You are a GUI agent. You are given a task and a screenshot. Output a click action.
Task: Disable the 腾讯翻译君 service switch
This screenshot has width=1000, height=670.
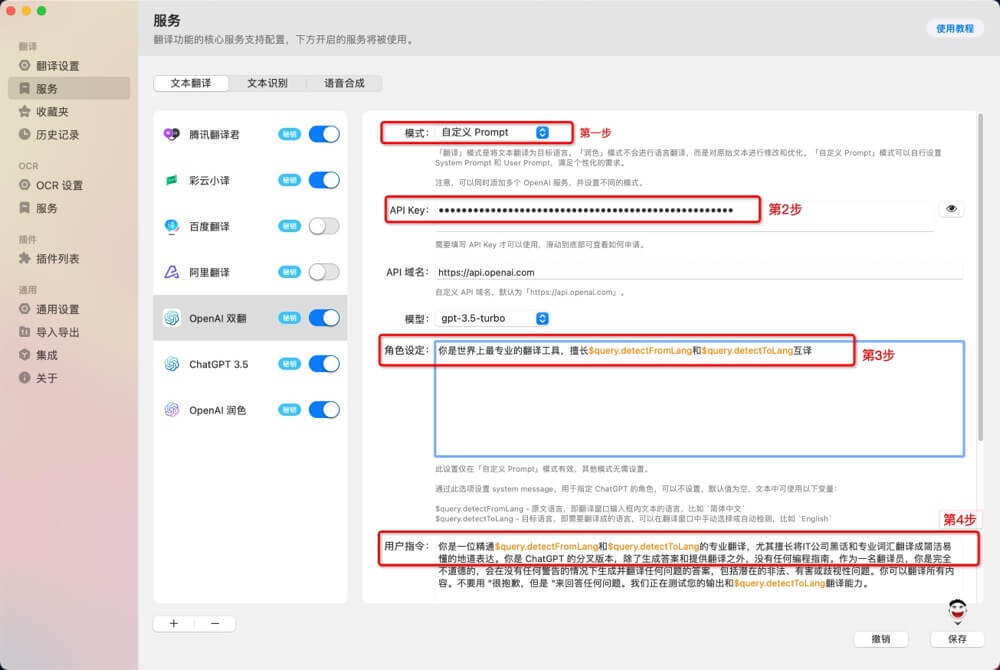(324, 135)
